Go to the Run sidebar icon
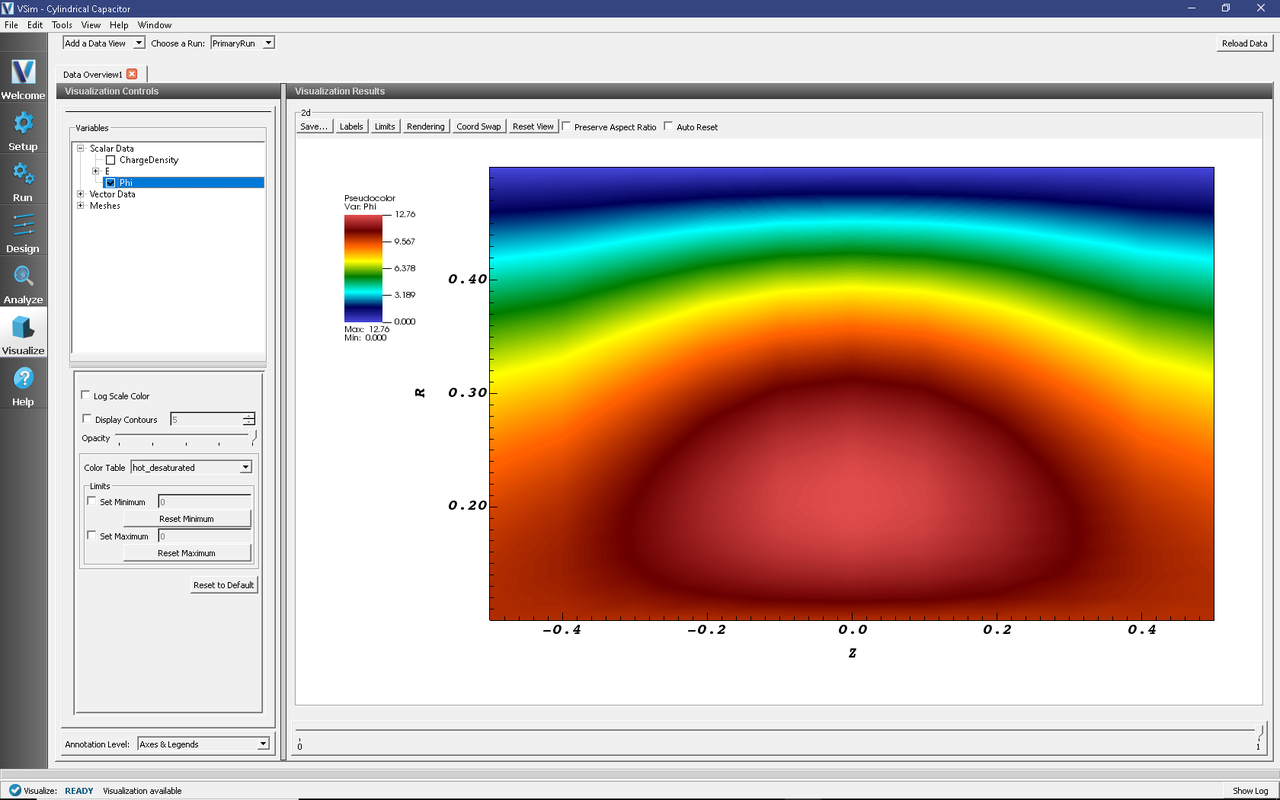1280x800 pixels. (23, 181)
